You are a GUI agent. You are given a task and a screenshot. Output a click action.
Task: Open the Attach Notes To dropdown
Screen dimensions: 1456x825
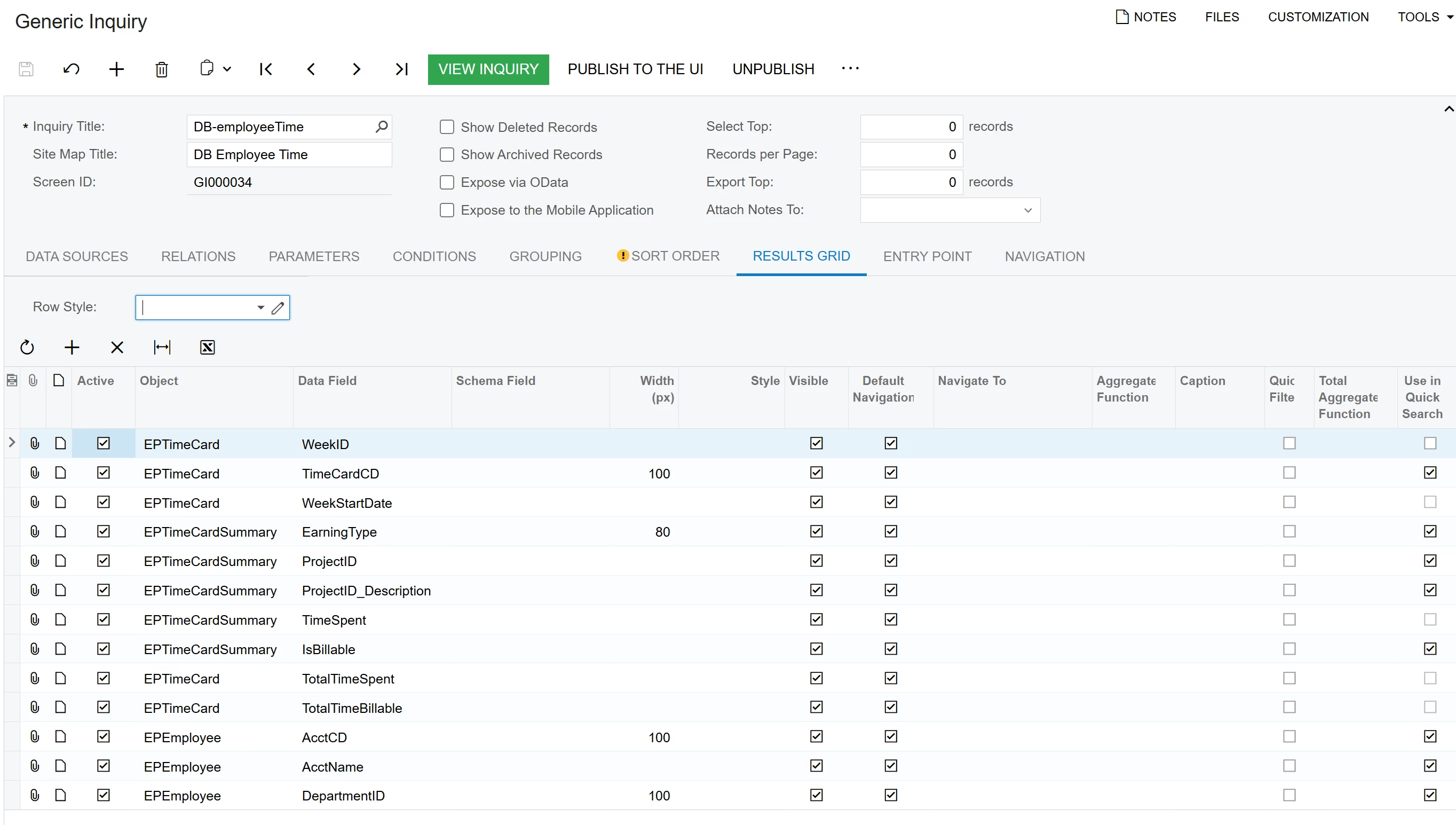[1027, 210]
